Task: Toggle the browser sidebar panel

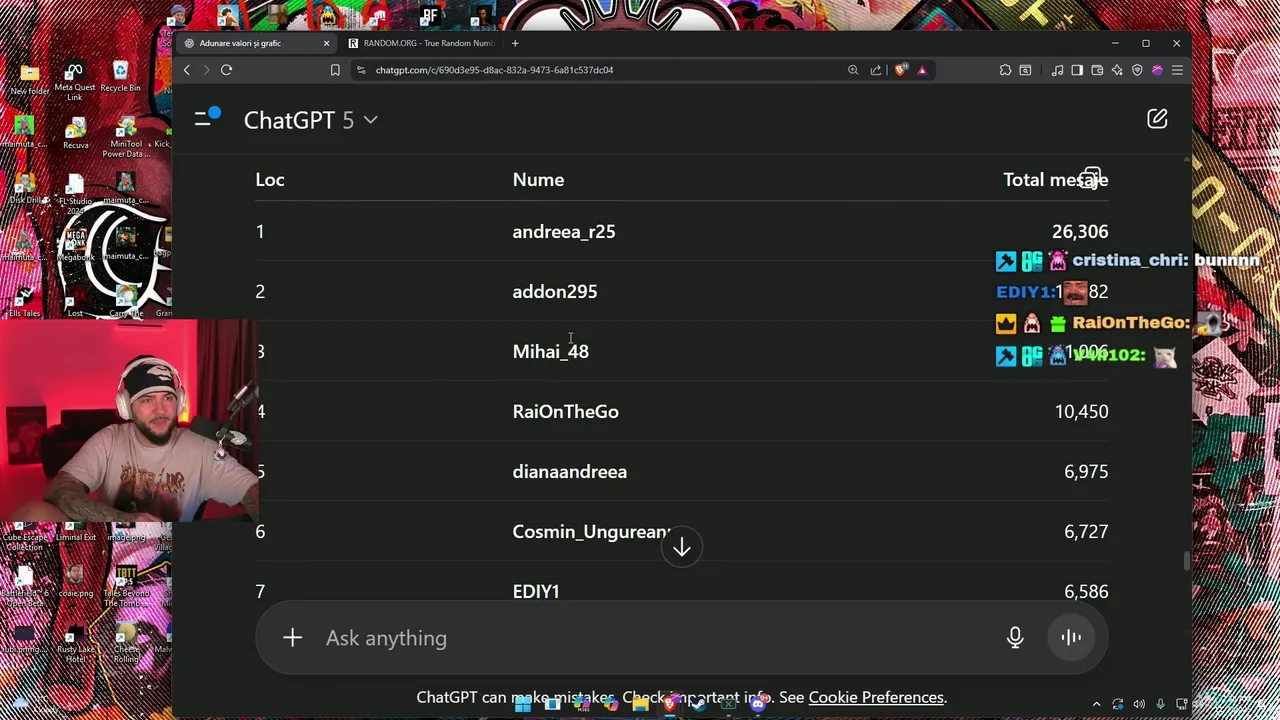Action: pyautogui.click(x=1077, y=70)
